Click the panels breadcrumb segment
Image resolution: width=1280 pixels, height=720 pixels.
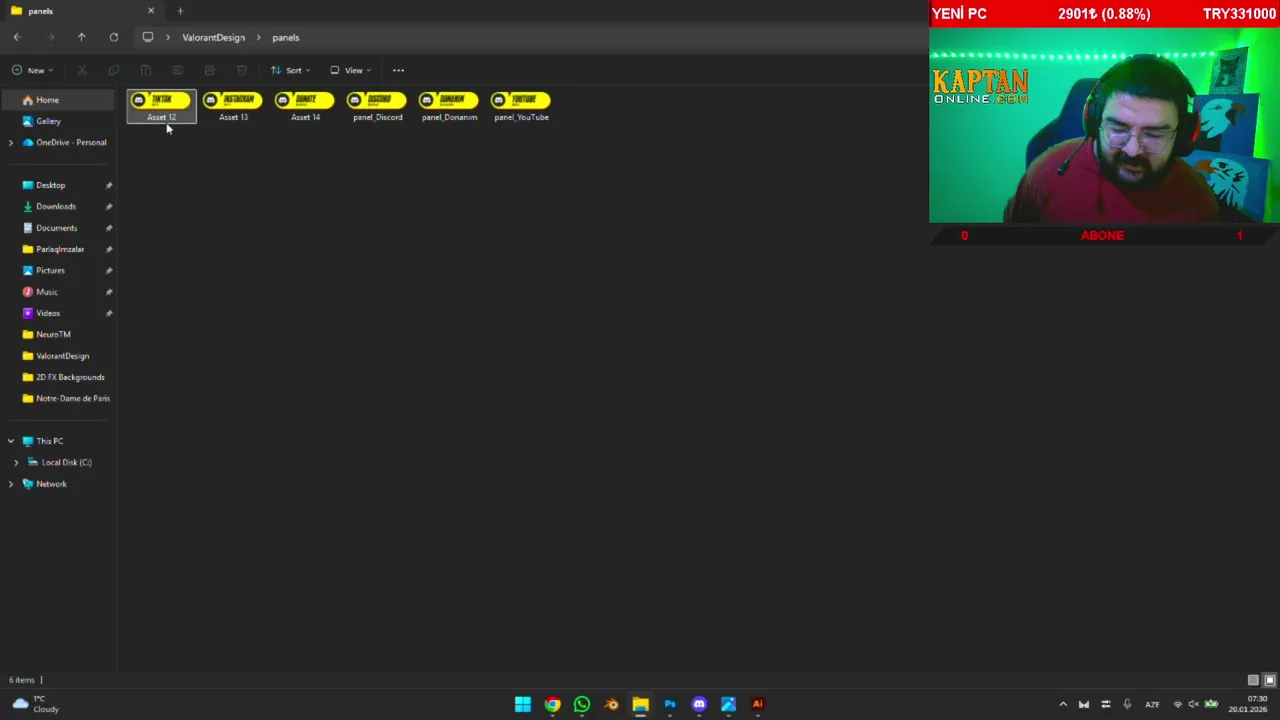click(285, 37)
